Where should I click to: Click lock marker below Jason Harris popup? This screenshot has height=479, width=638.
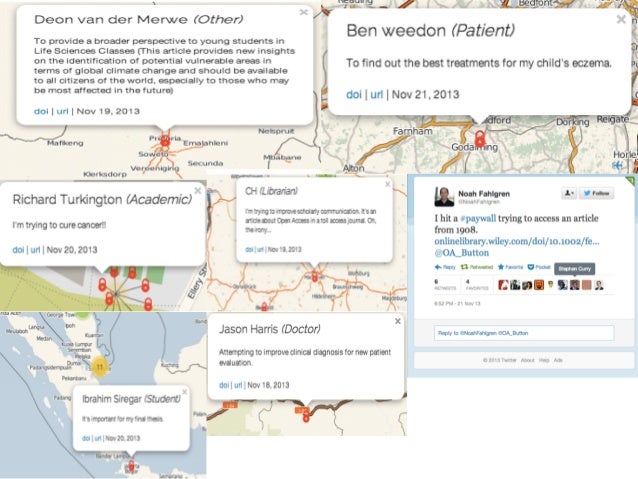coord(306,416)
